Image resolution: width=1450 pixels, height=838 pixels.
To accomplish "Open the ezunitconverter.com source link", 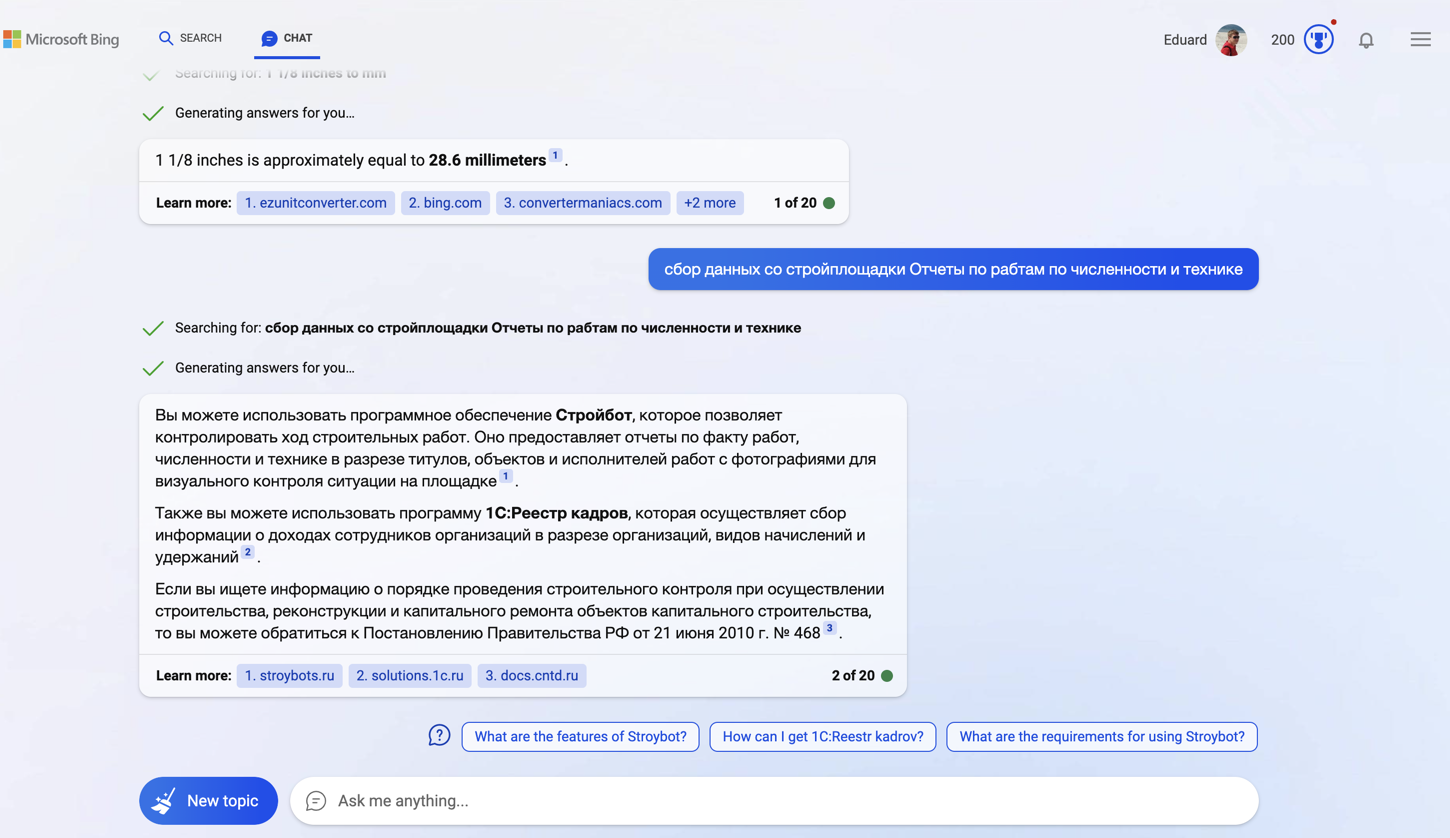I will click(316, 203).
